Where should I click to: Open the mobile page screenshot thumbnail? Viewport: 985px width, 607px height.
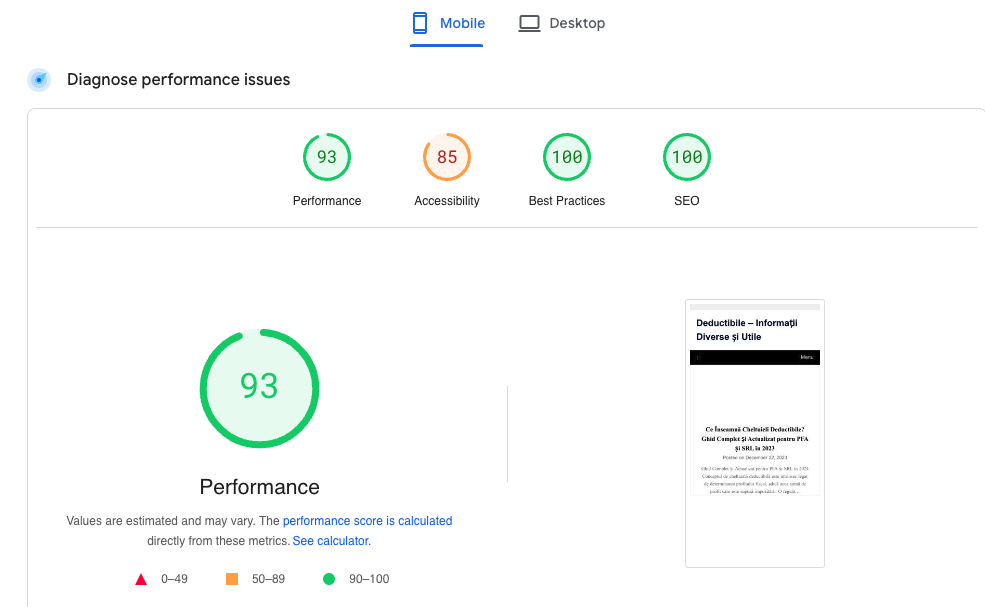755,433
